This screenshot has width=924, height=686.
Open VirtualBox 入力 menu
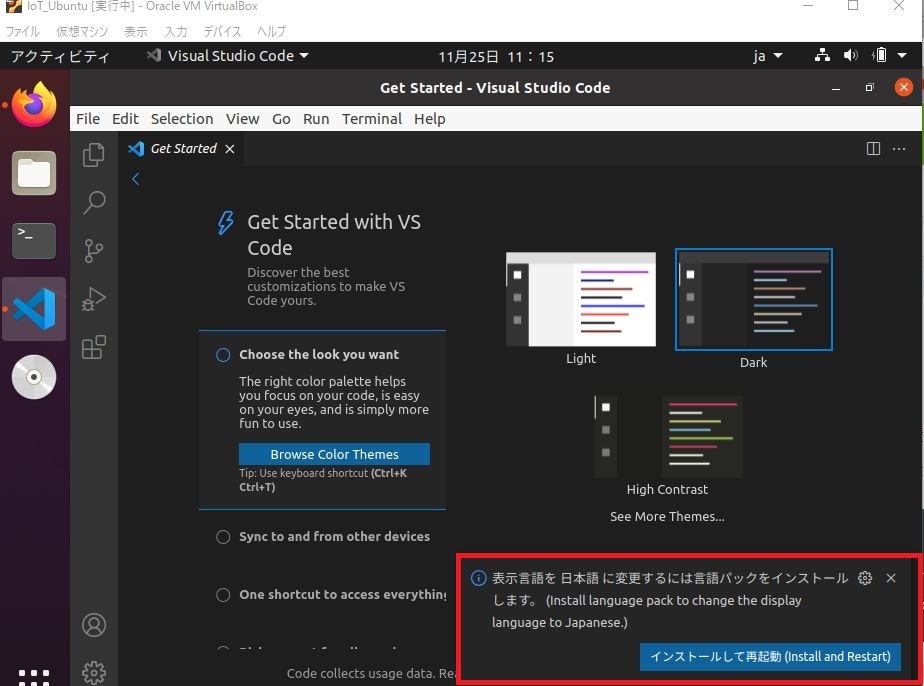tap(176, 31)
